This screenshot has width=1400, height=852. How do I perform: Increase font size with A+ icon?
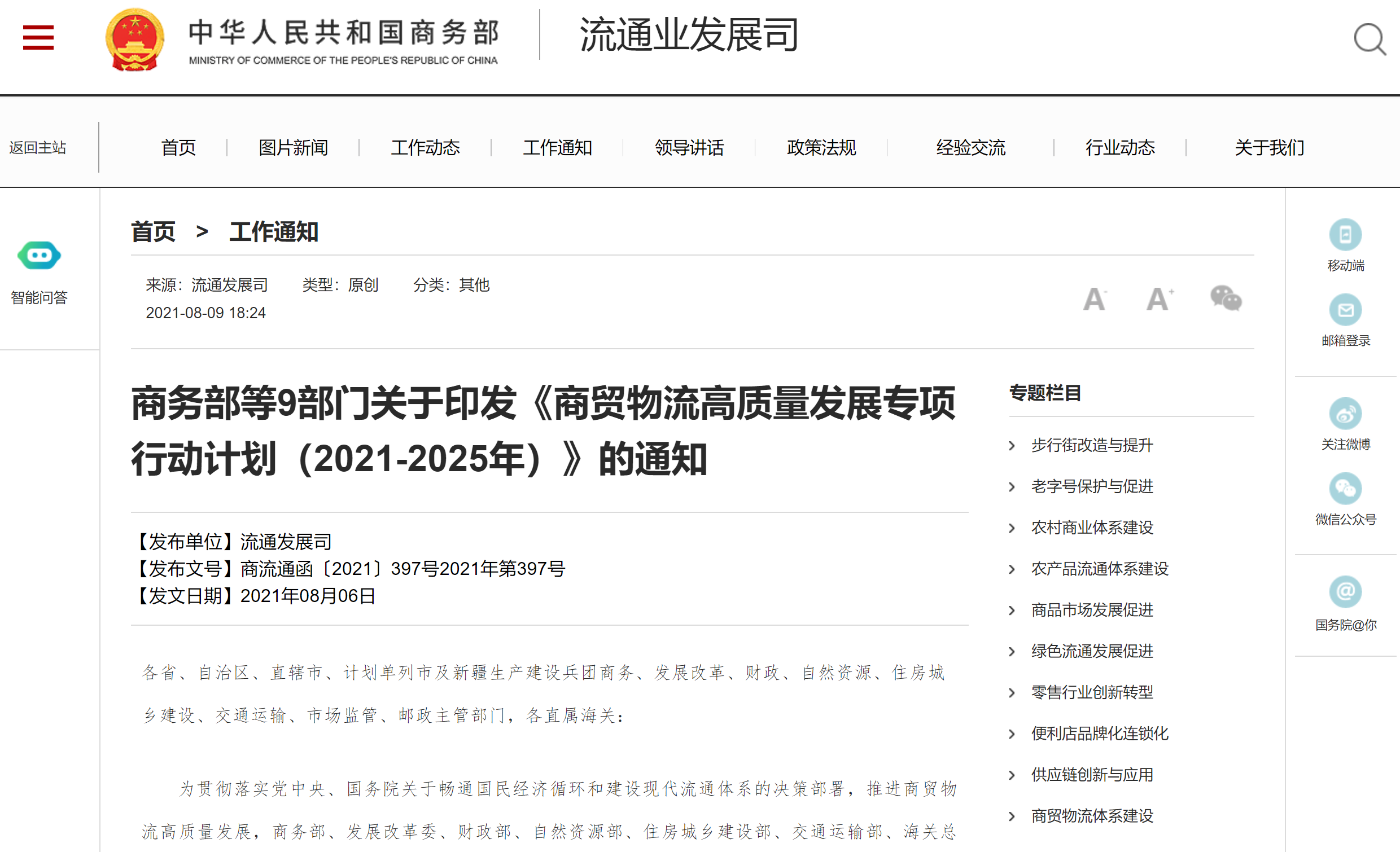[1159, 299]
